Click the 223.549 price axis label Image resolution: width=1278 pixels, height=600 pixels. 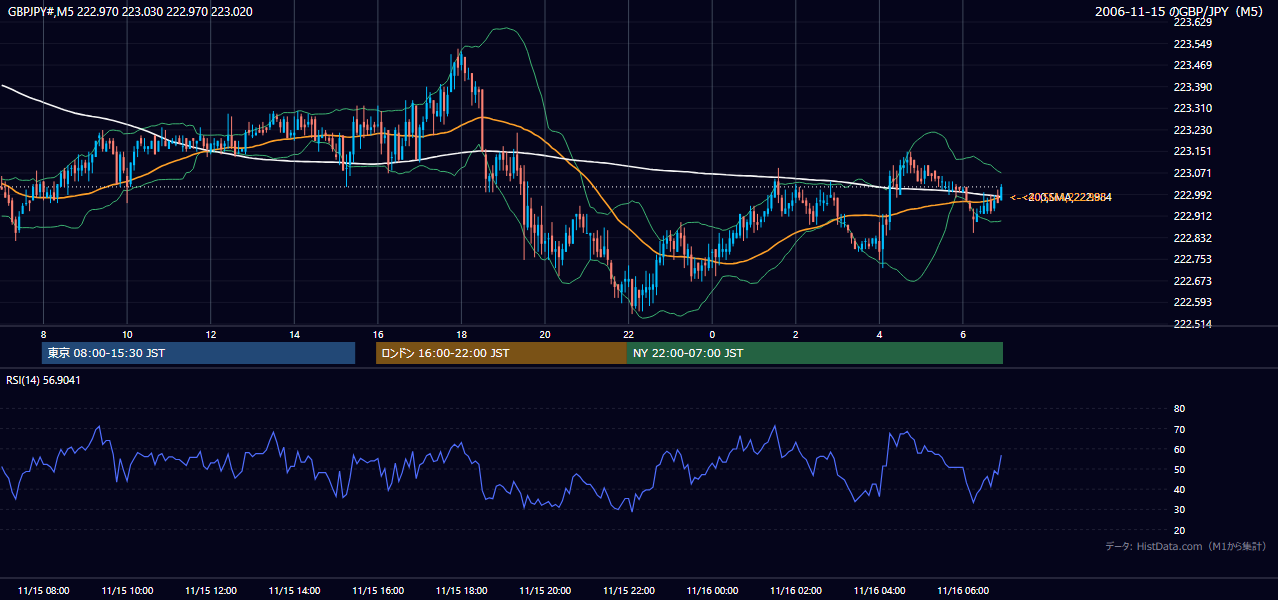click(x=1192, y=44)
